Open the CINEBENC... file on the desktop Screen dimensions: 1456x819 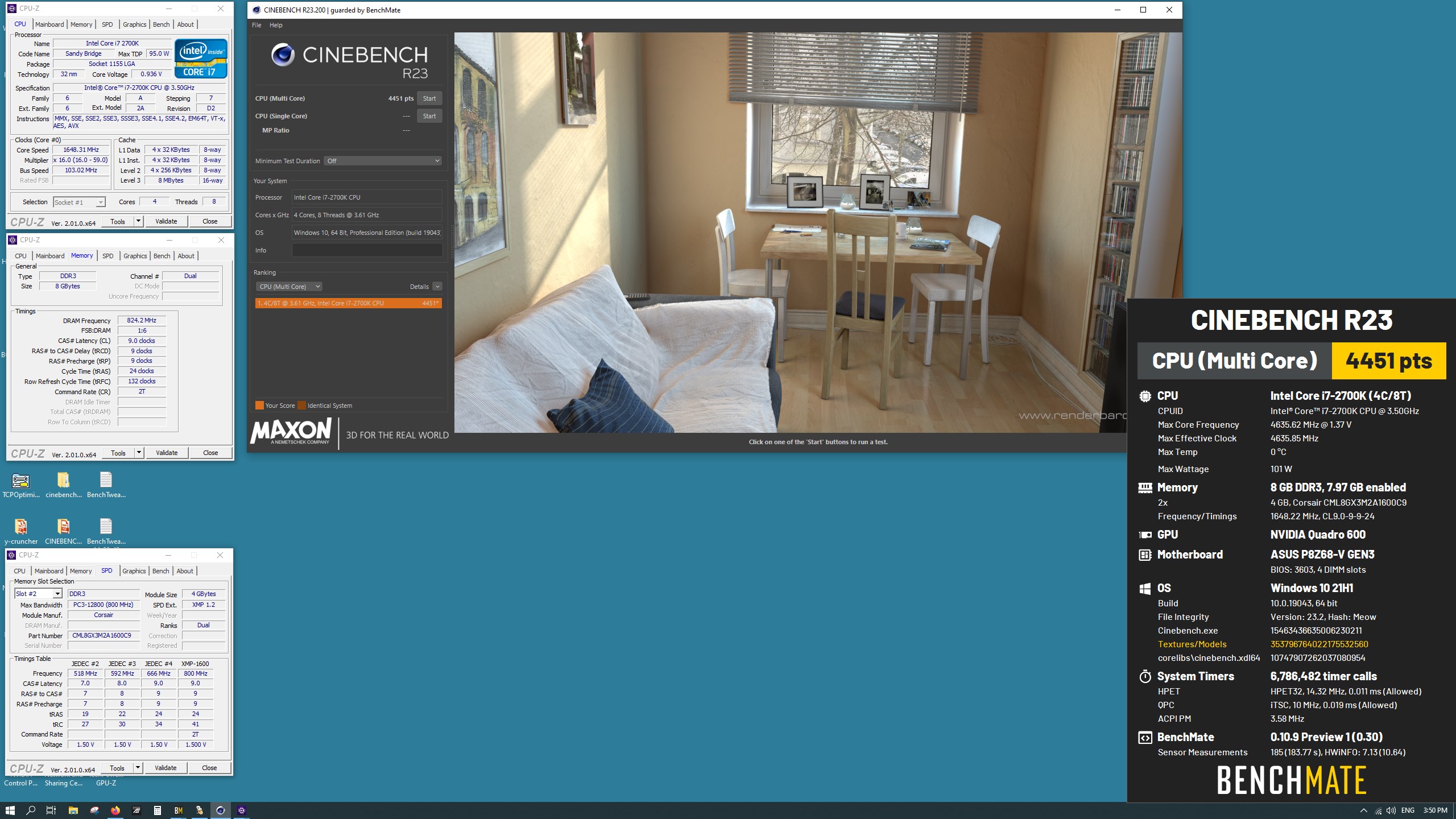click(63, 532)
